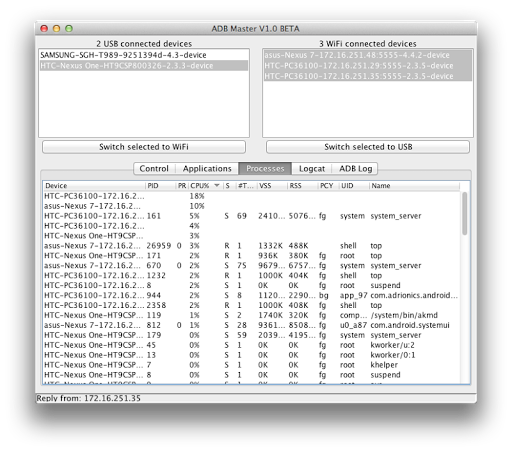Viewport: 512px width, 452px height.
Task: Open the Logcat tab
Action: [x=312, y=169]
